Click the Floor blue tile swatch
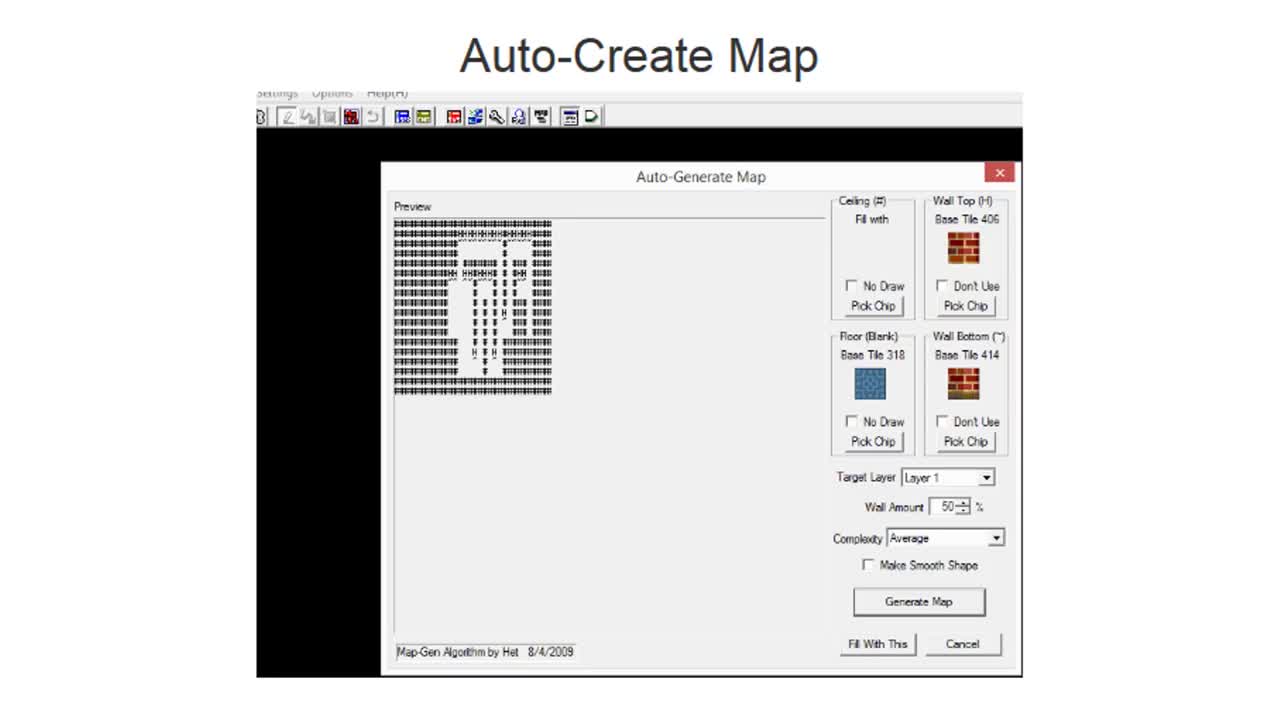Viewport: 1280px width, 720px height. click(x=870, y=384)
